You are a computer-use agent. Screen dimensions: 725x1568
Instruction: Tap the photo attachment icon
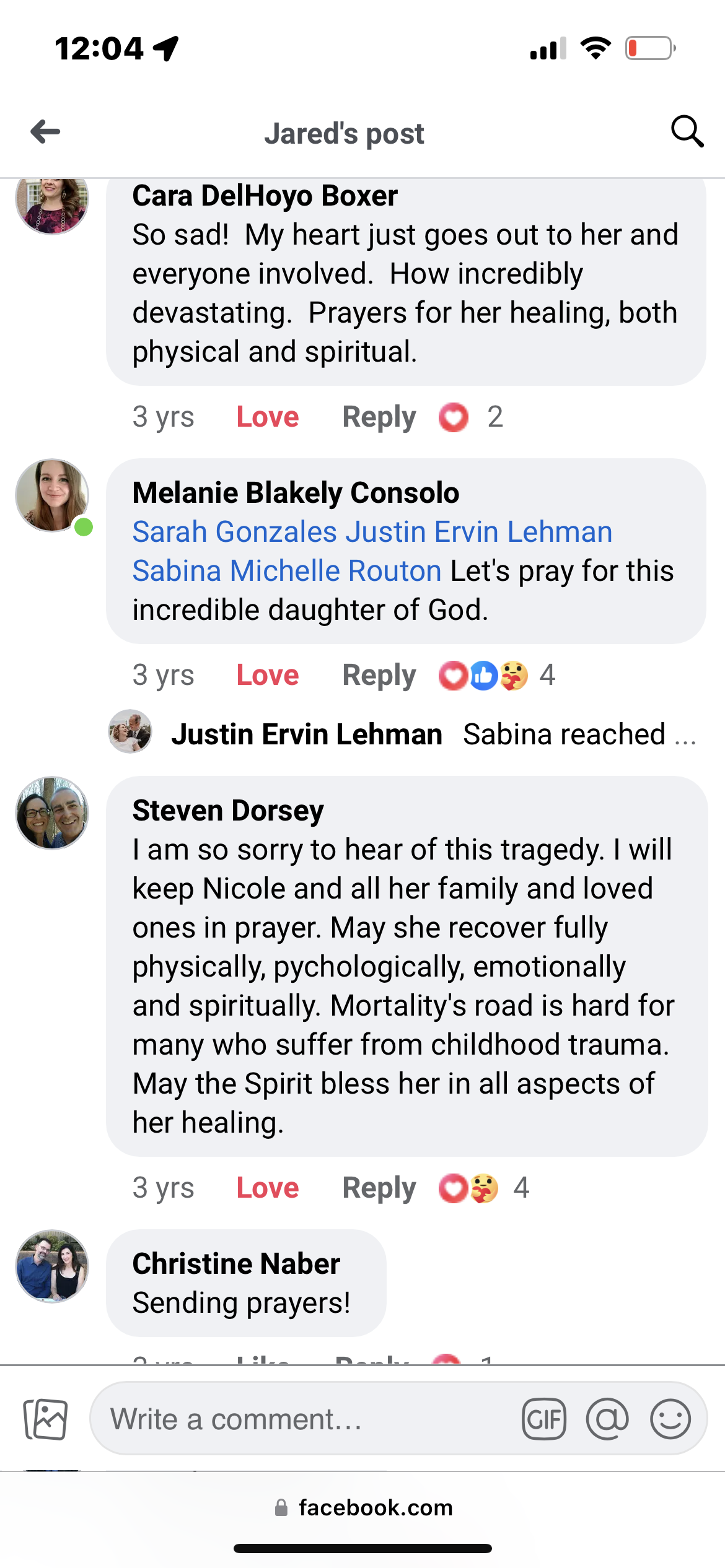[x=45, y=1419]
